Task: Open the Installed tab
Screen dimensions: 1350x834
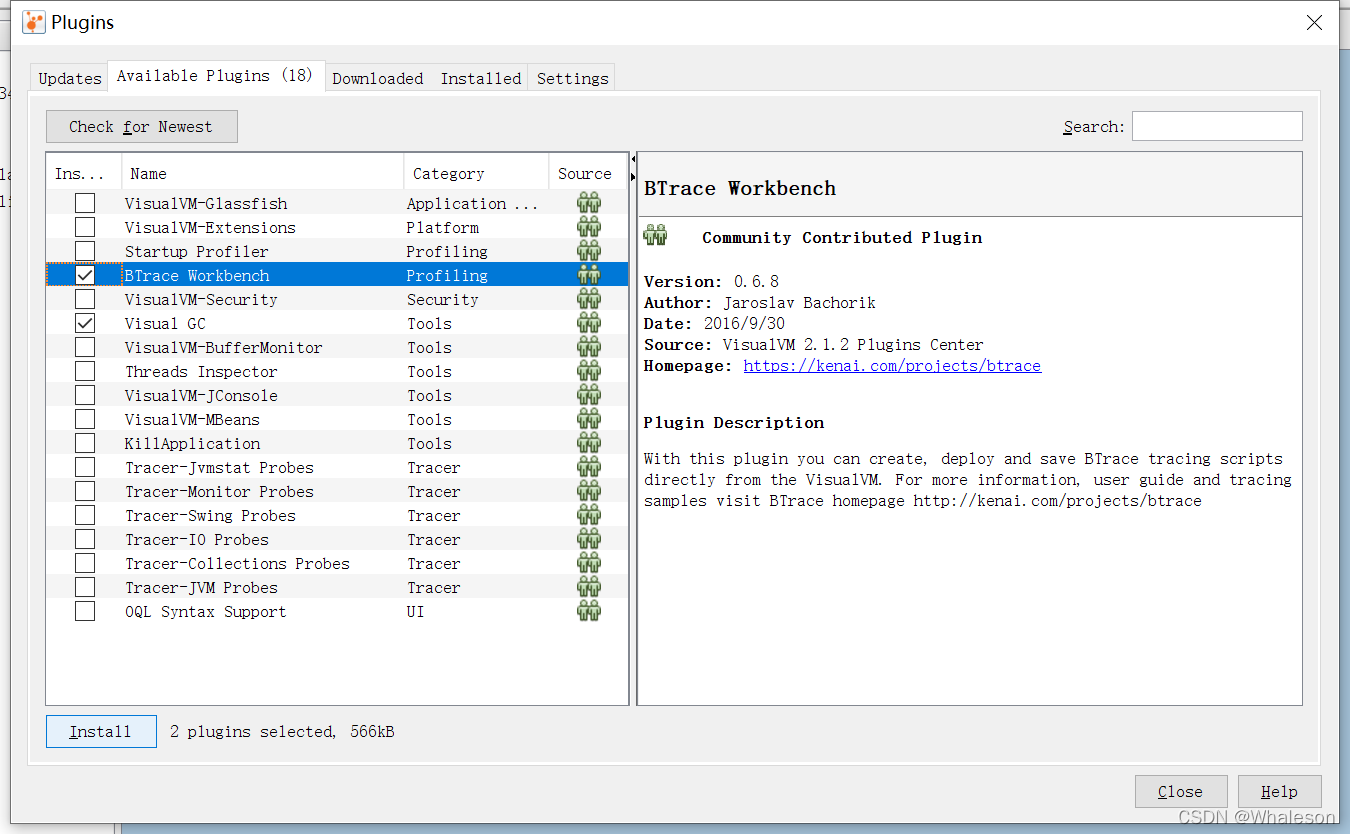Action: (481, 78)
